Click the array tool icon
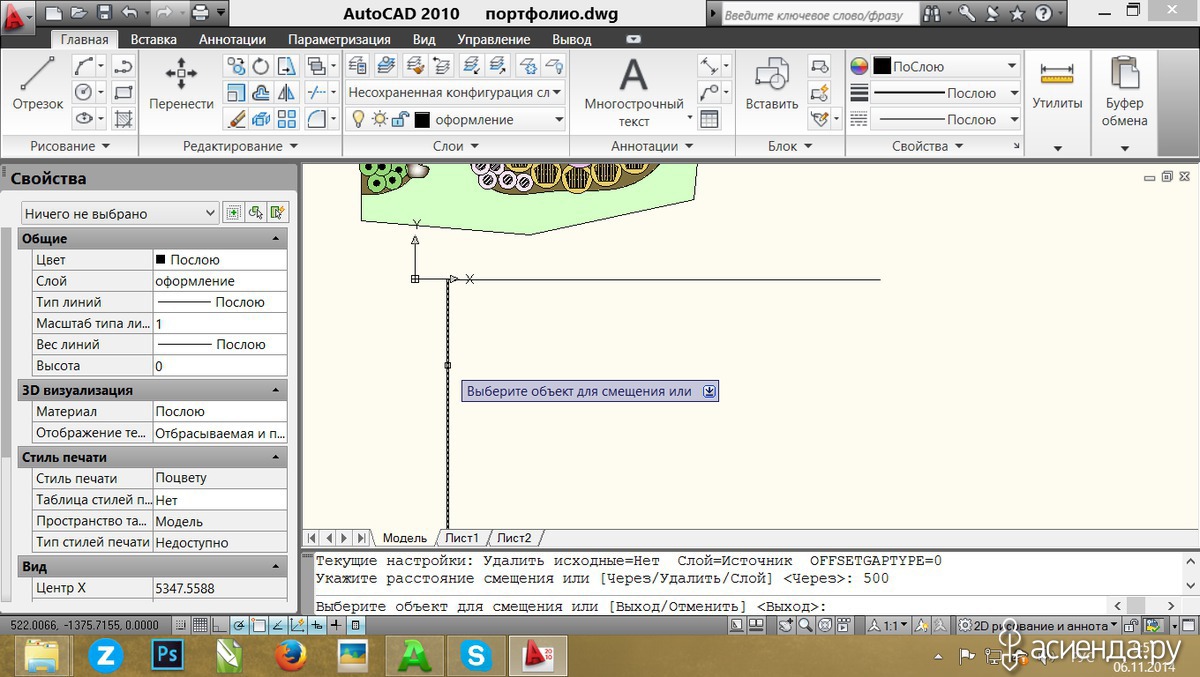The height and width of the screenshot is (677, 1200). [287, 119]
